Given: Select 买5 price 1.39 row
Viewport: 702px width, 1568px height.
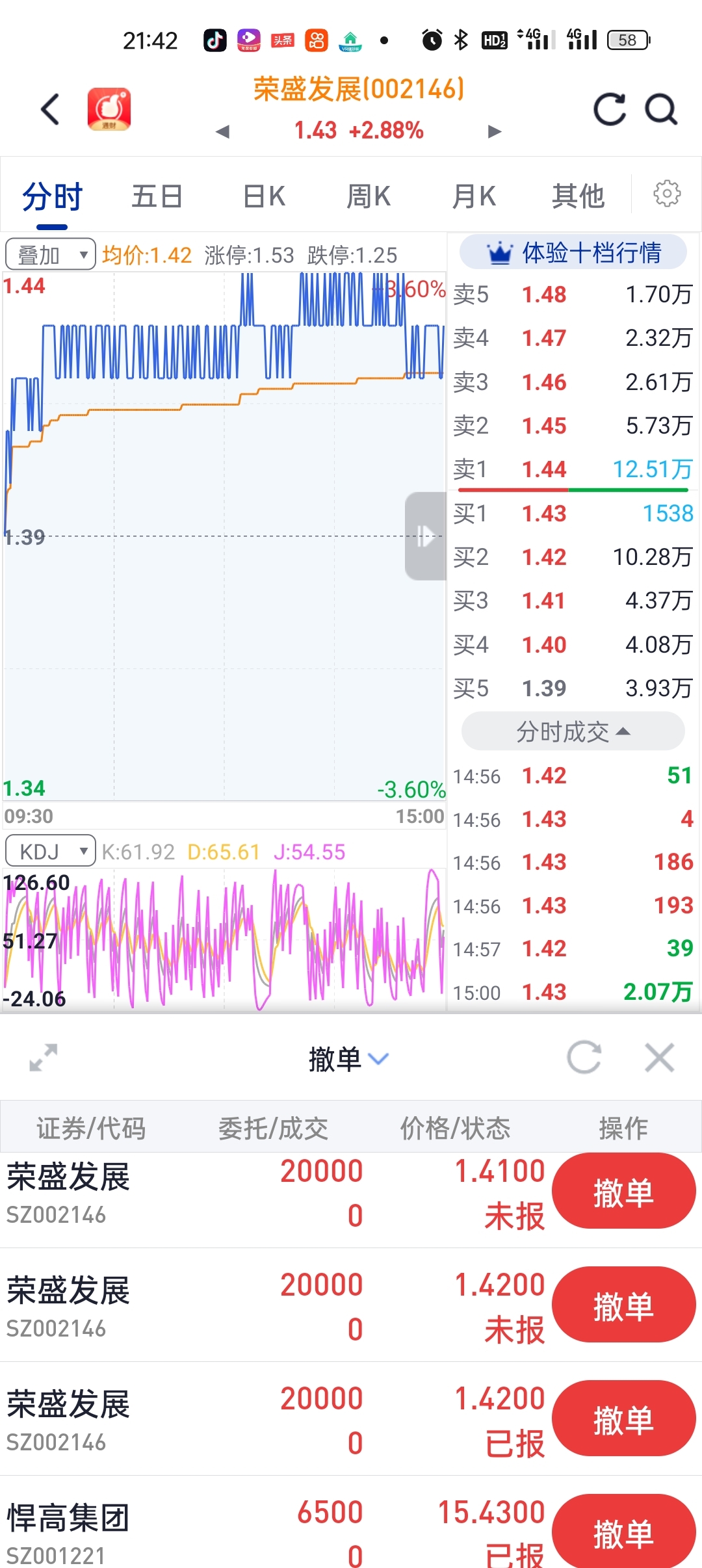Looking at the screenshot, I should (573, 688).
